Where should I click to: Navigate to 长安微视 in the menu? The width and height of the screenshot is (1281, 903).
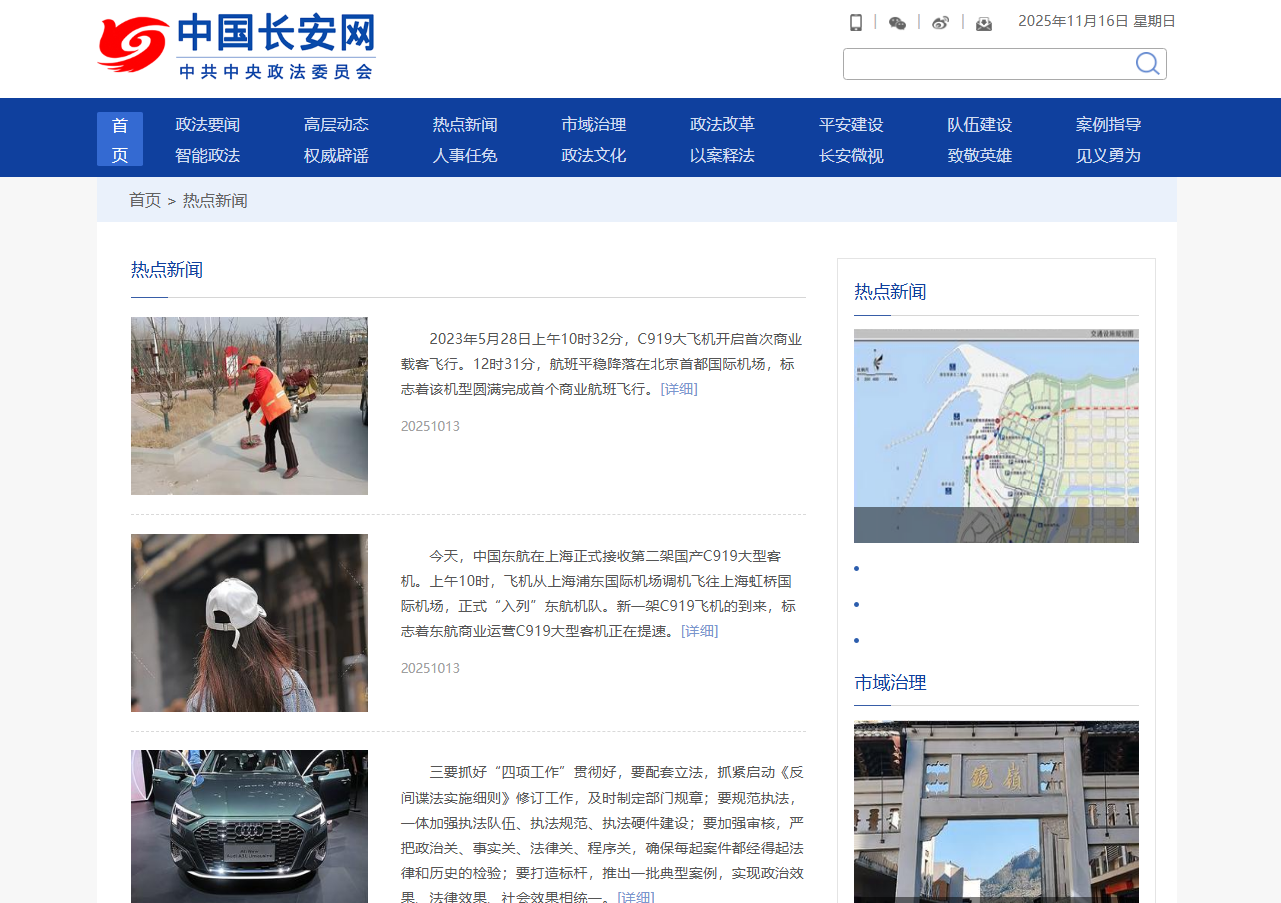tap(851, 156)
